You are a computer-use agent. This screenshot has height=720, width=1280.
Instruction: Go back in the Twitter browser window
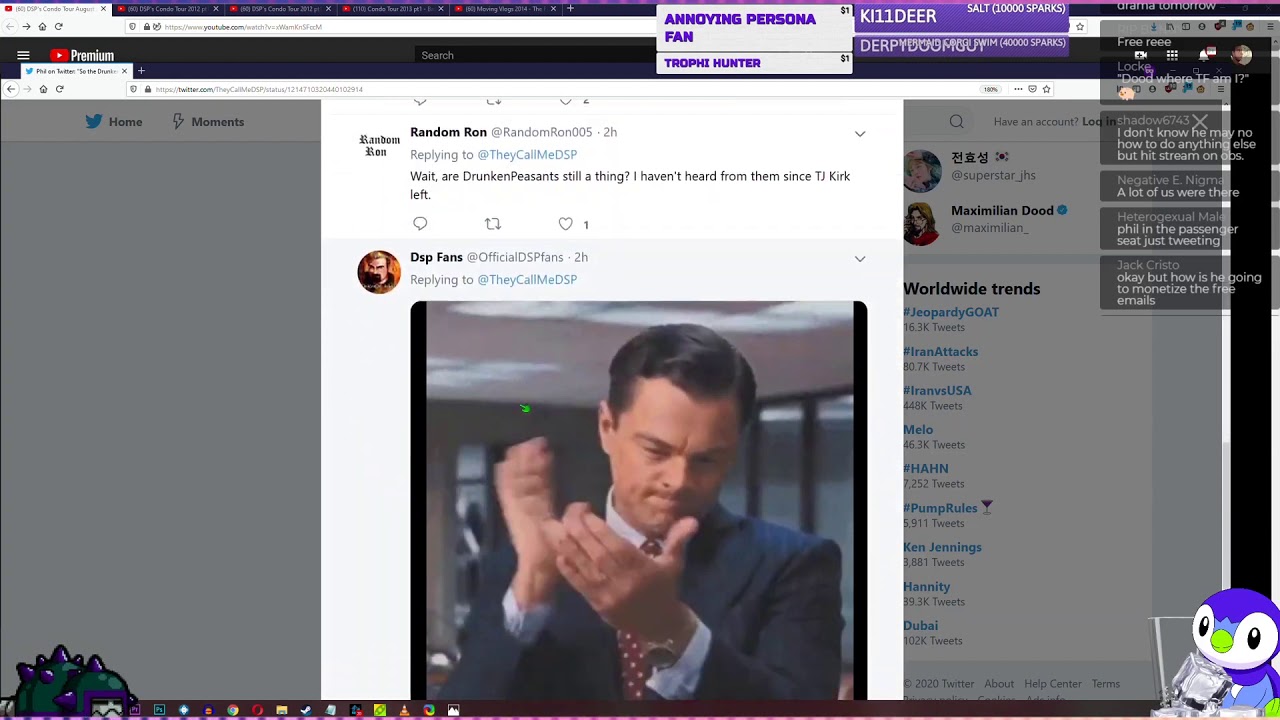[x=11, y=89]
